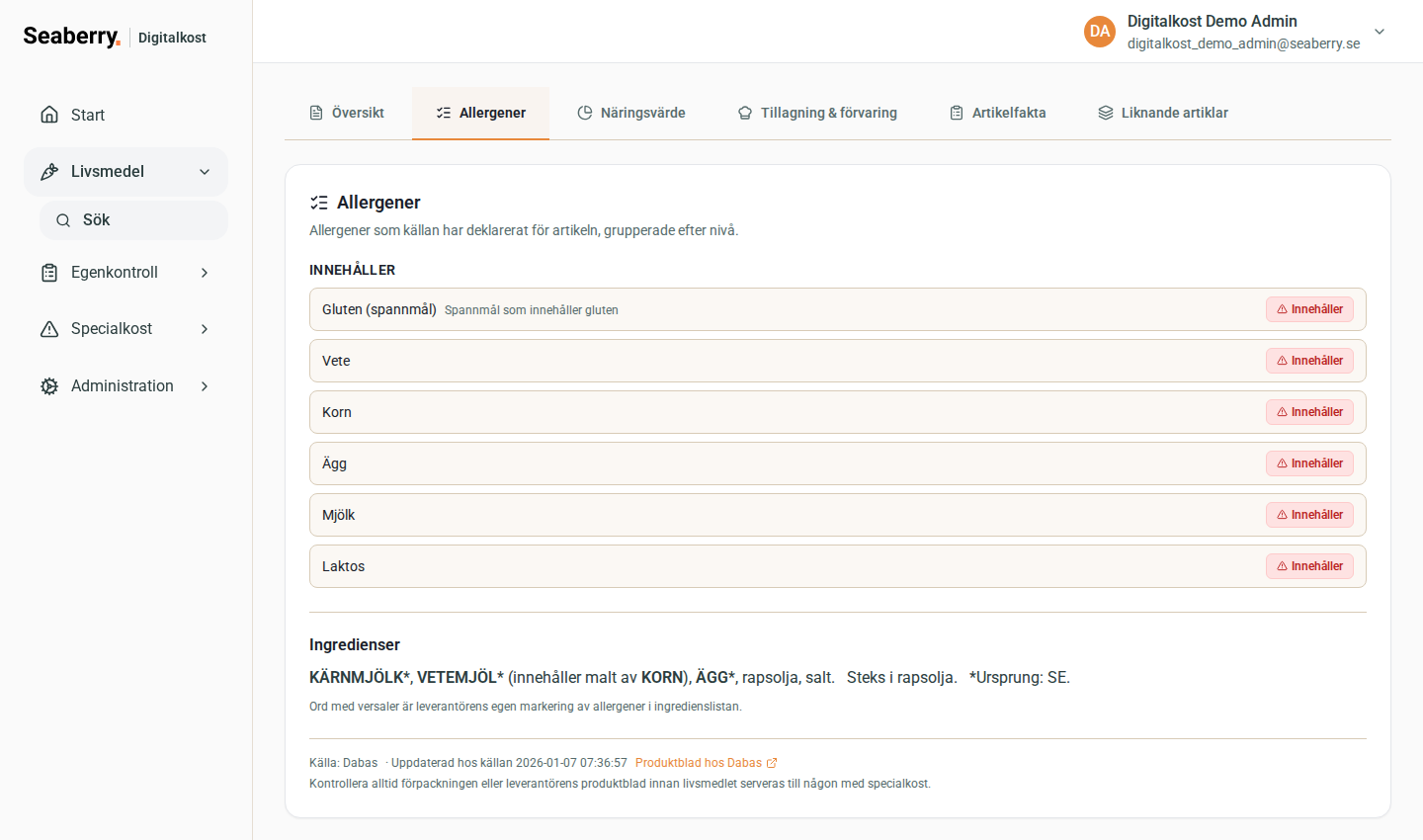Click the clipboard icon on Artikelfakta tab
The height and width of the screenshot is (840, 1423).
[957, 113]
